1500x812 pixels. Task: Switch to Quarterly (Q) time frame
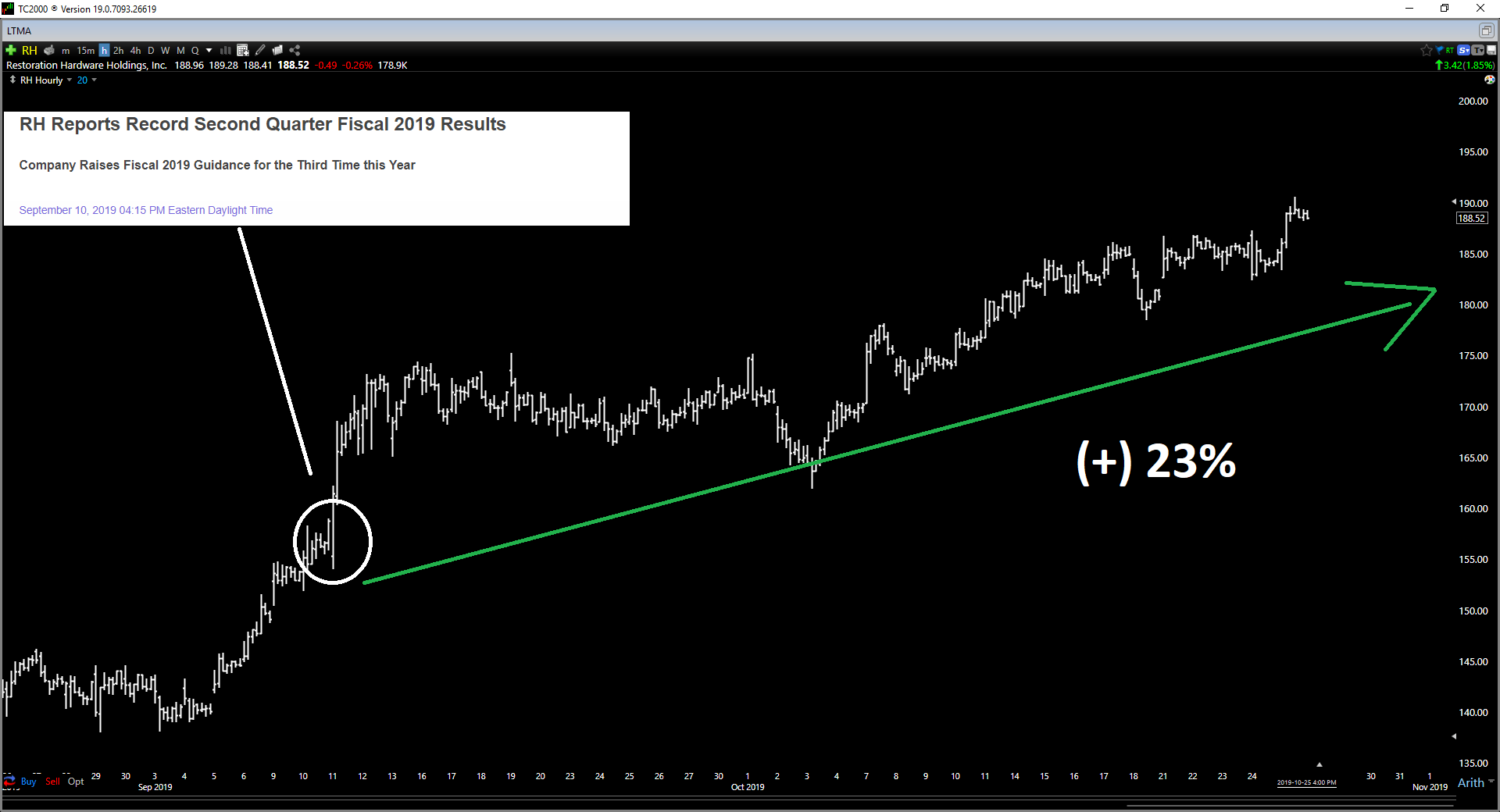[195, 51]
